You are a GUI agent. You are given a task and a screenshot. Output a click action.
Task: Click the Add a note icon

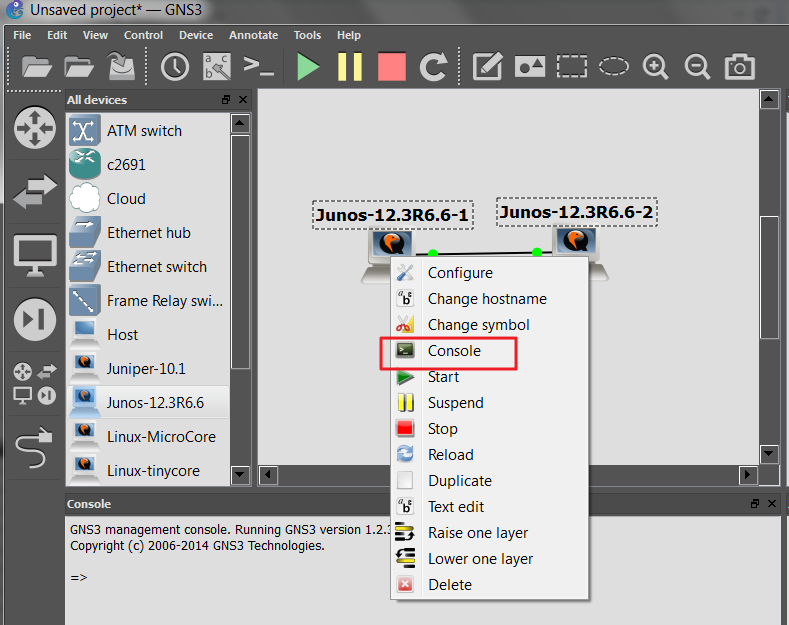(487, 66)
